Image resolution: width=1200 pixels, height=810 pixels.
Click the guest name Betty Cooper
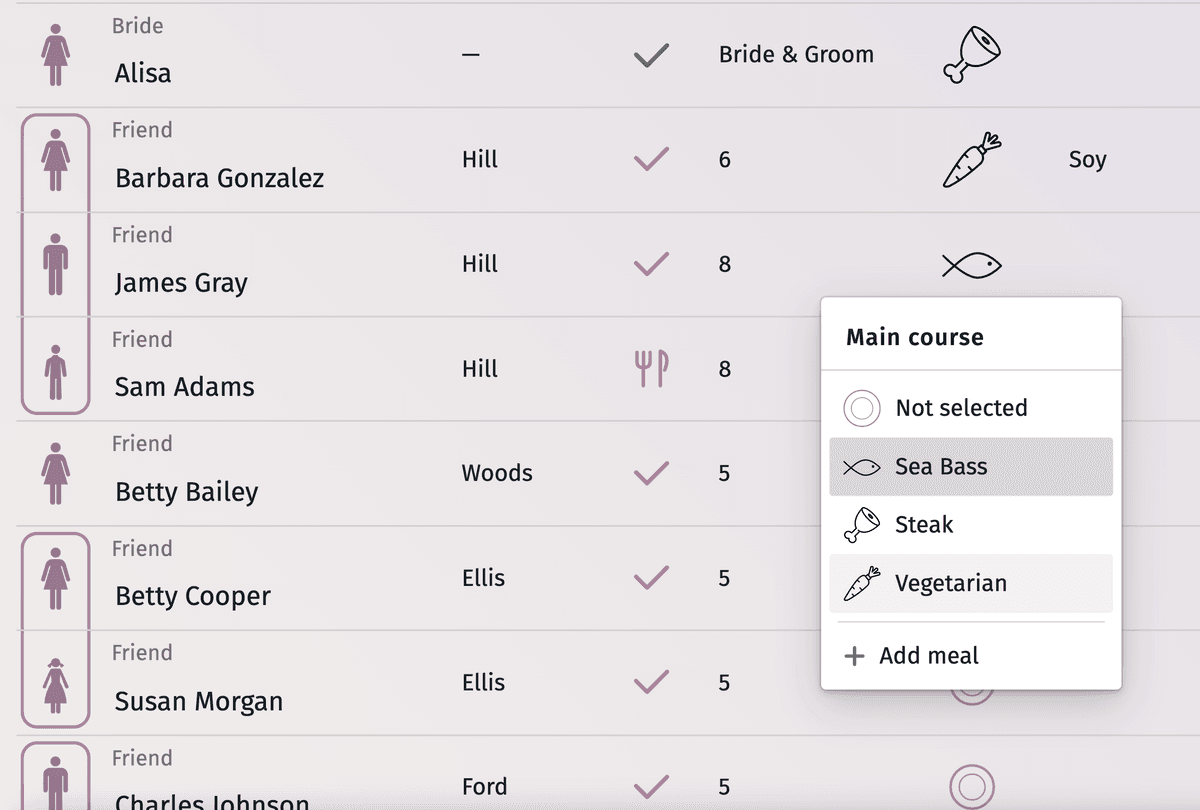[x=192, y=596]
